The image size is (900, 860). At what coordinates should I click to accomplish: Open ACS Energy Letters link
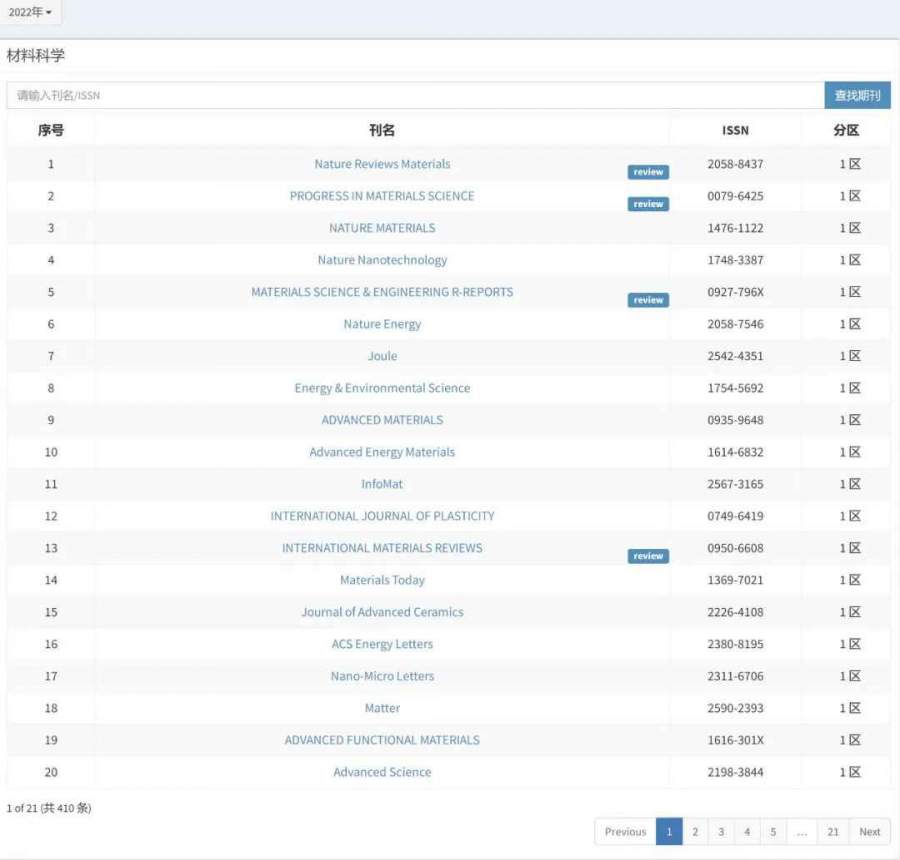(x=382, y=645)
